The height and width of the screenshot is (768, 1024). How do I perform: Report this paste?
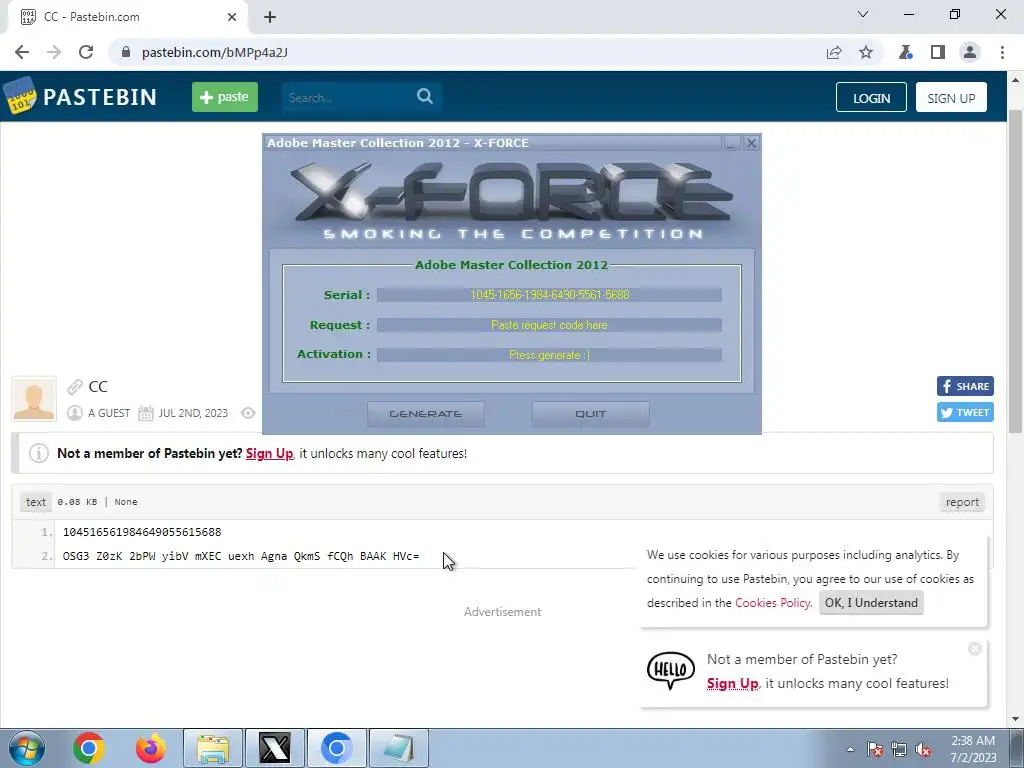tap(962, 502)
